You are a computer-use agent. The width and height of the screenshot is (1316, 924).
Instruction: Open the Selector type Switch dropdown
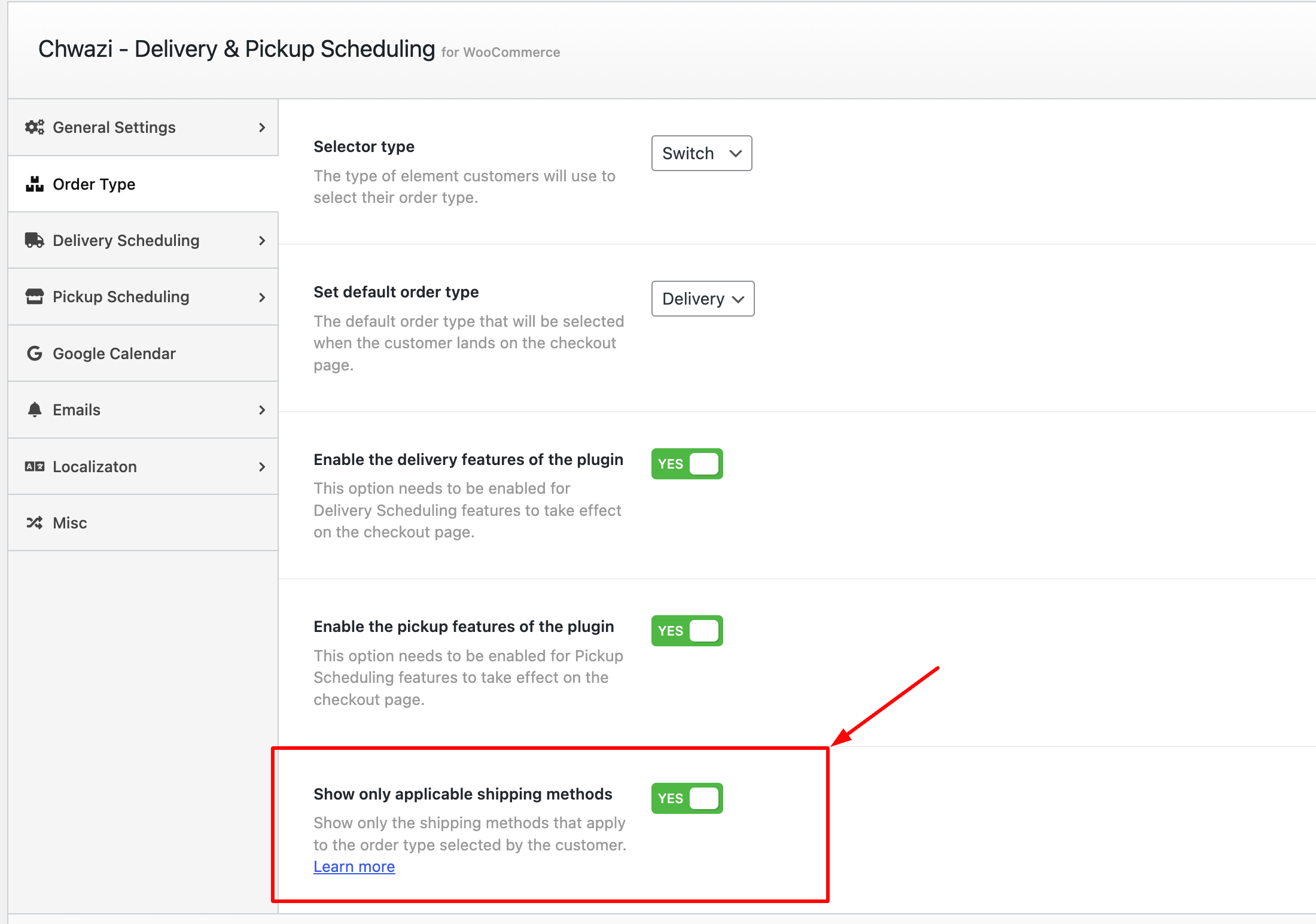[702, 153]
